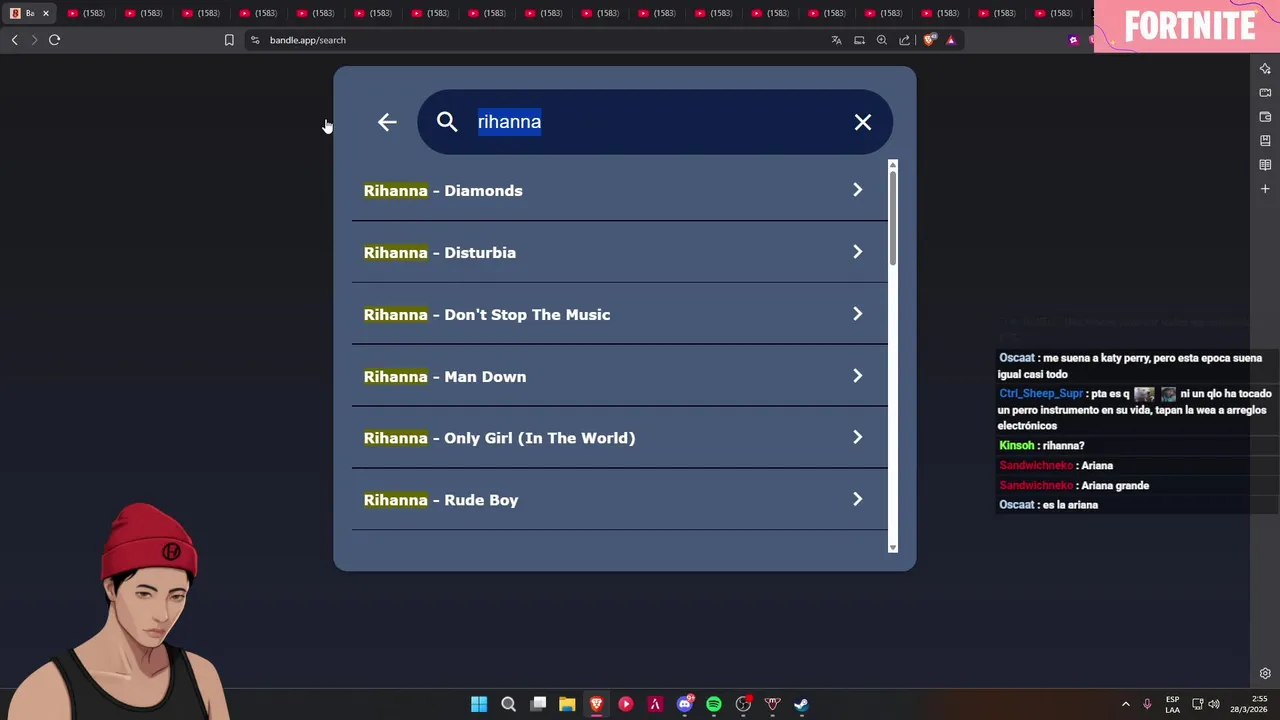This screenshot has width=1280, height=720.
Task: Open Steam from the taskbar
Action: click(801, 704)
